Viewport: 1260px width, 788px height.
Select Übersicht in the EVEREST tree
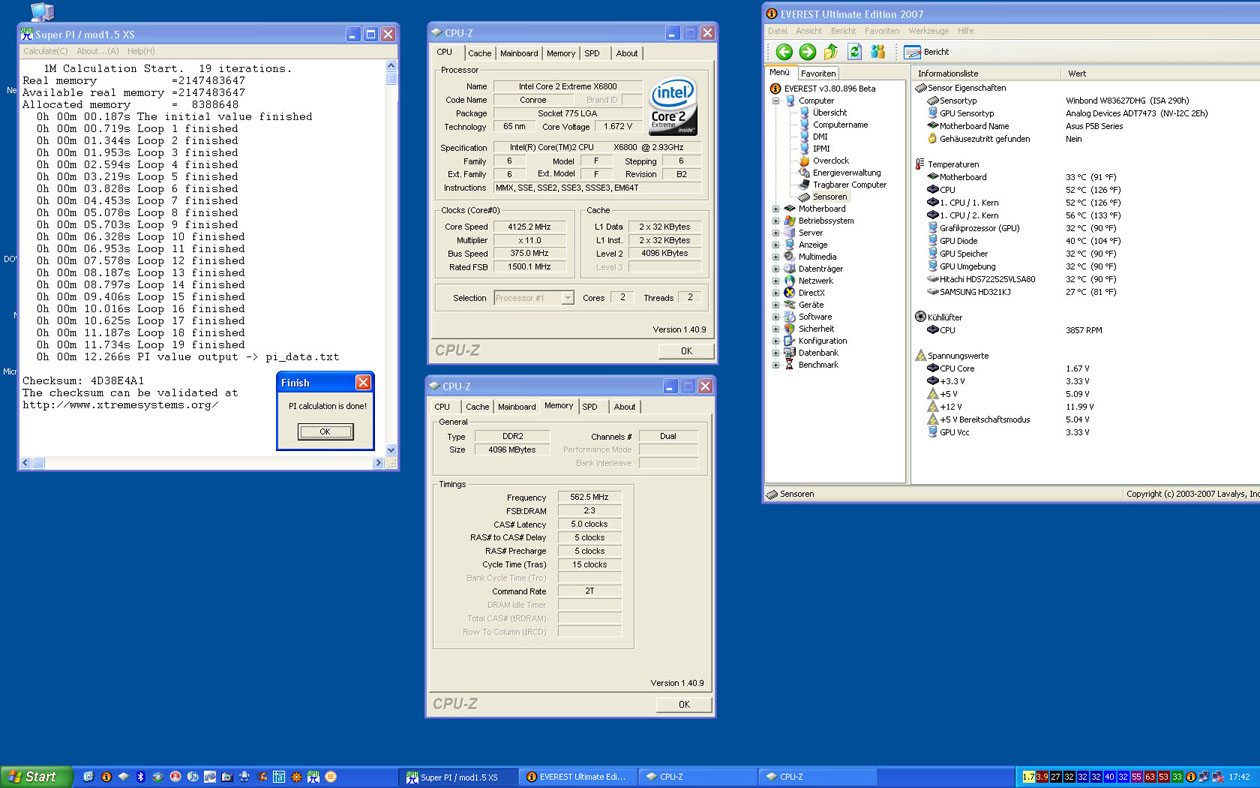[x=830, y=113]
